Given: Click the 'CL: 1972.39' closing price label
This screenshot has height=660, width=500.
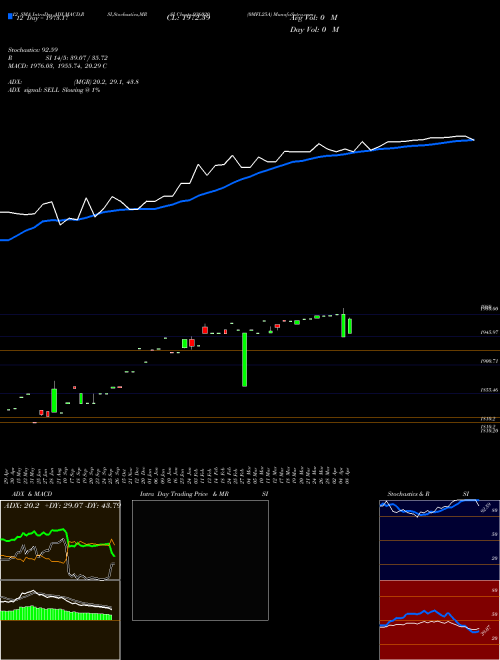Looking at the screenshot, I should [x=188, y=17].
